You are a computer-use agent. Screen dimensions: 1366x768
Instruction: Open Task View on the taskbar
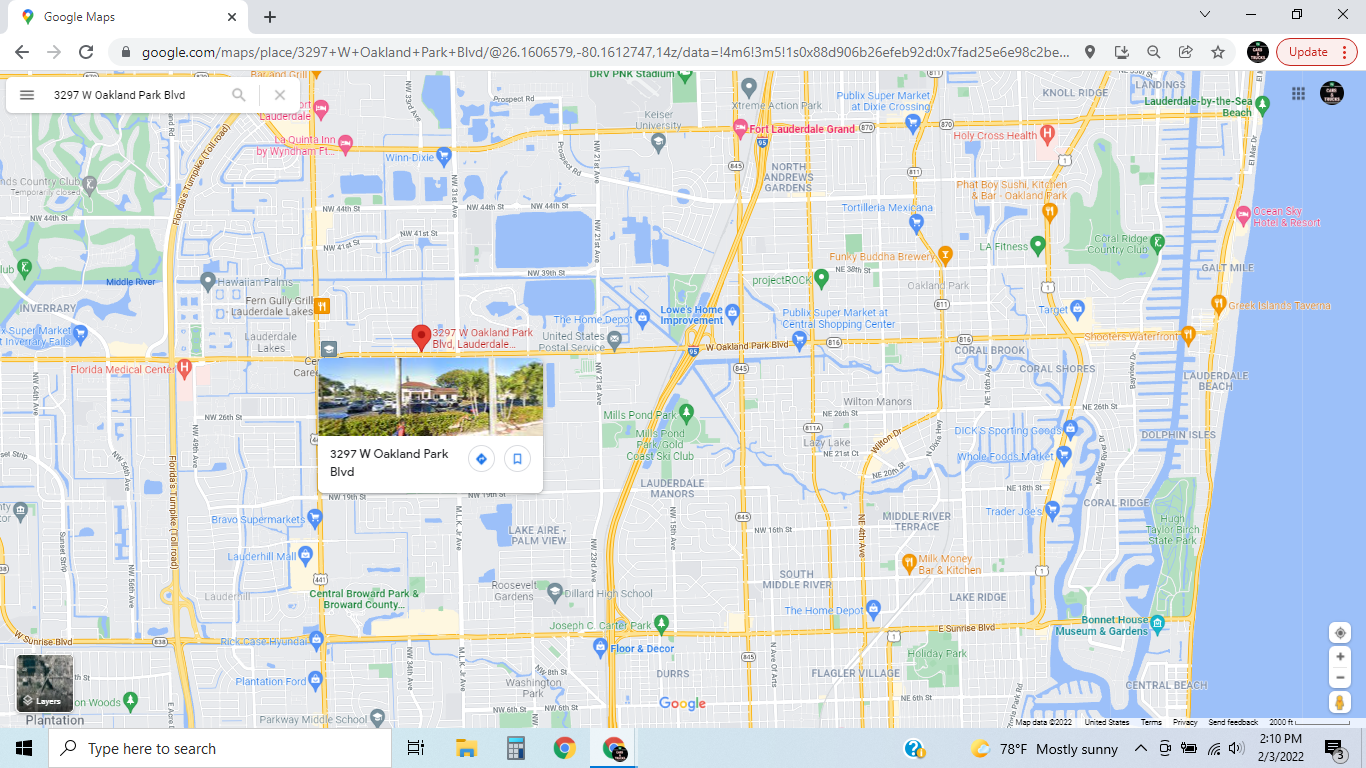416,748
